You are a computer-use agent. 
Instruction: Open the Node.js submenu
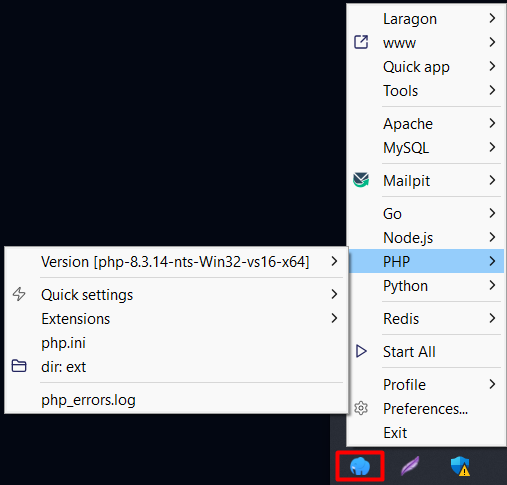tap(426, 238)
